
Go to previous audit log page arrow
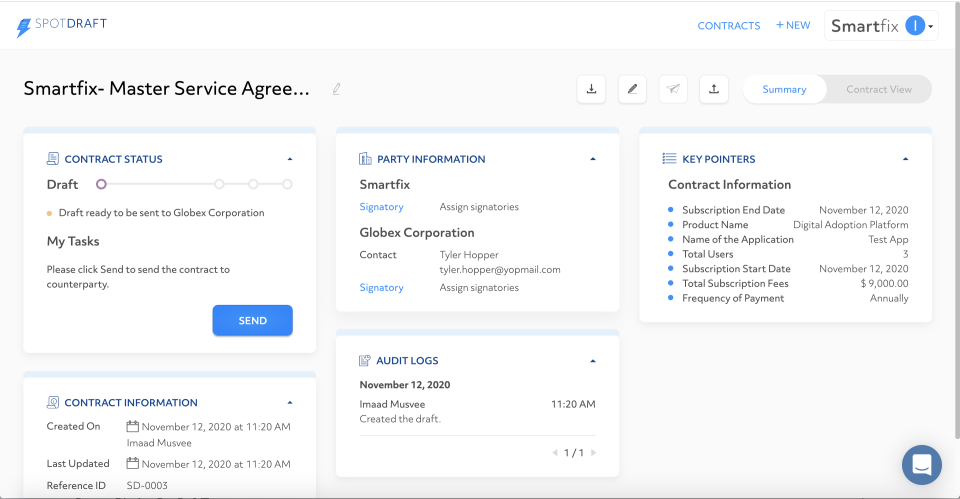[x=556, y=453]
